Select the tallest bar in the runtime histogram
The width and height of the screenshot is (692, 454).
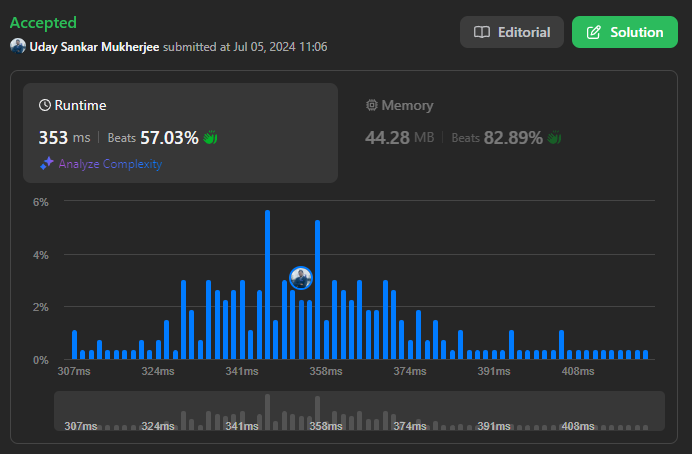pos(267,285)
